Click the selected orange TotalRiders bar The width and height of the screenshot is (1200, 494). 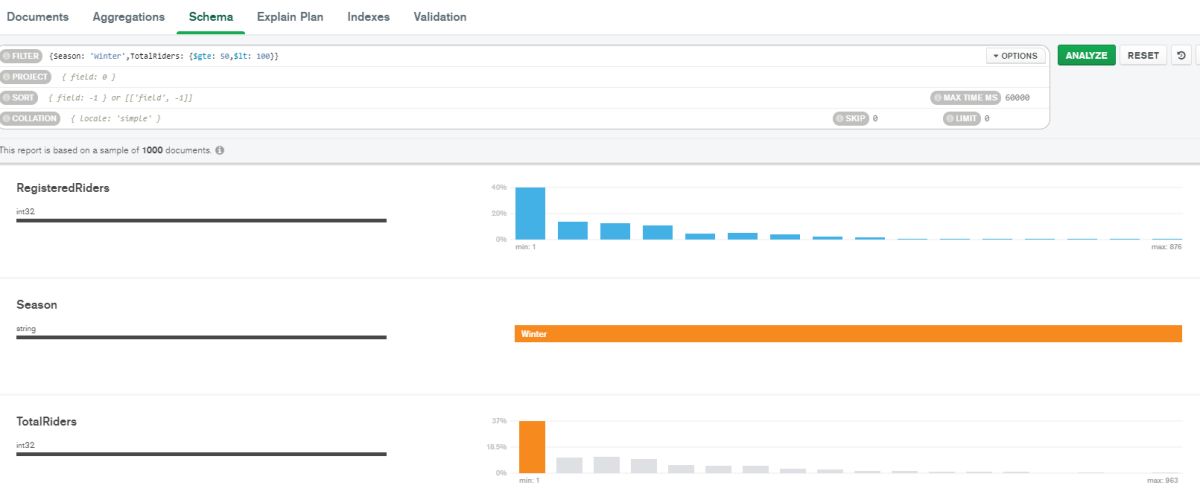point(532,446)
